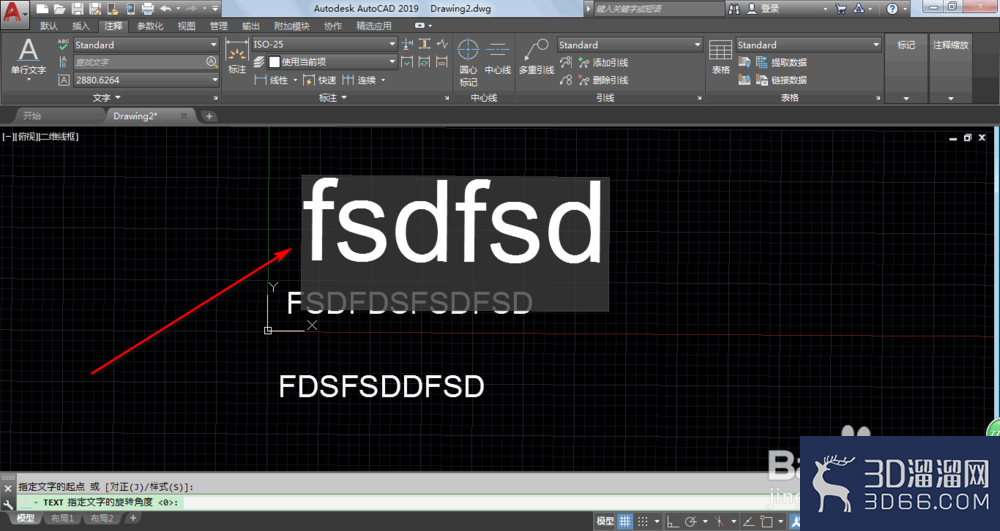Expand the 标记 panel dropdown
The height and width of the screenshot is (531, 1000).
click(906, 98)
